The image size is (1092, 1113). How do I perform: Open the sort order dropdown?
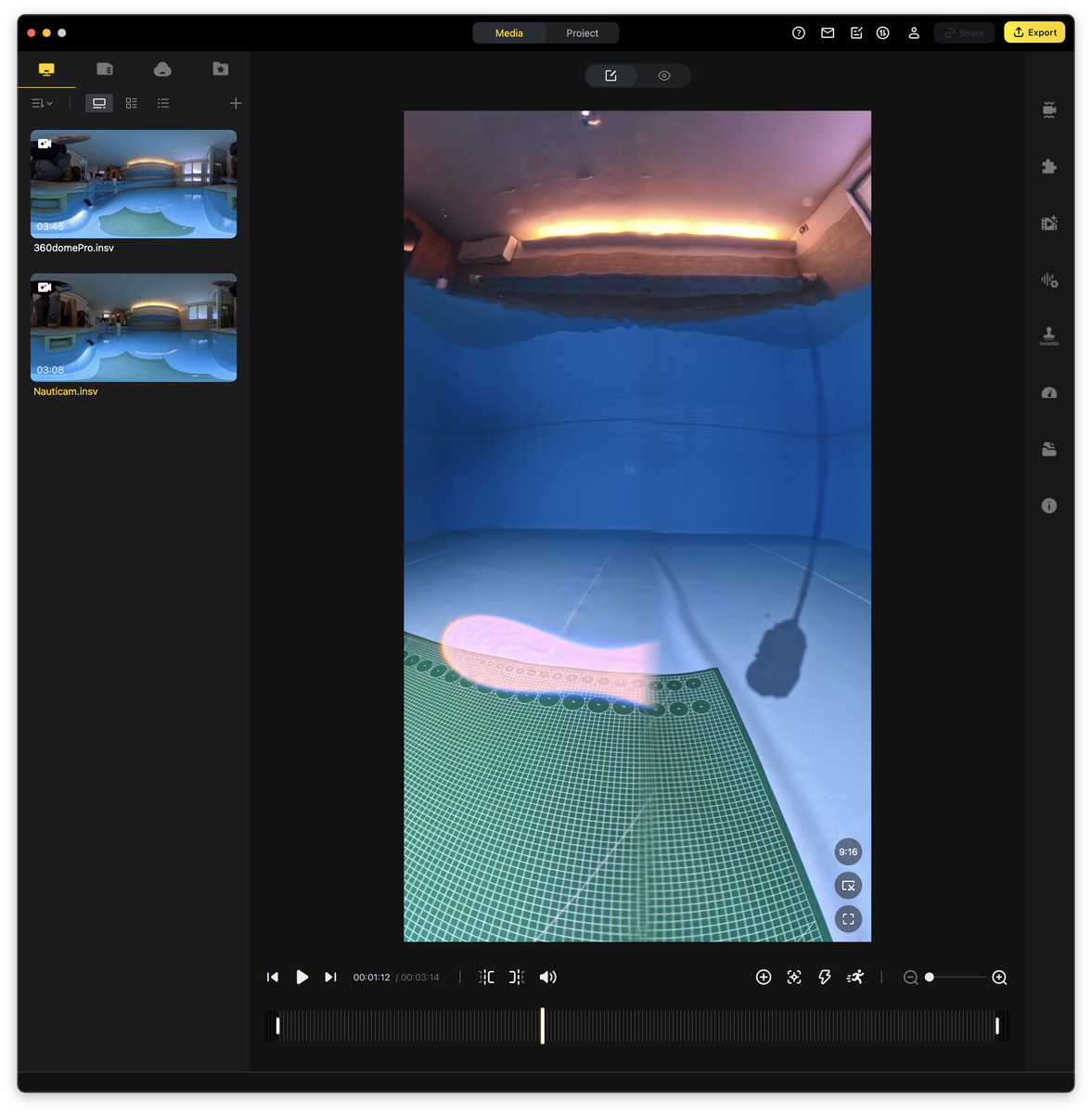(x=42, y=103)
